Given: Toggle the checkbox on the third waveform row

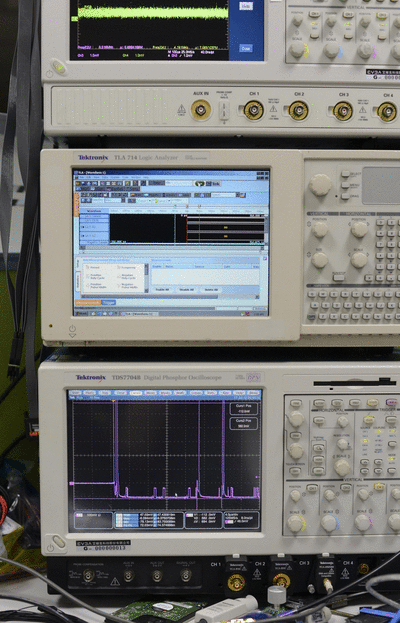Looking at the screenshot, I should tap(82, 226).
